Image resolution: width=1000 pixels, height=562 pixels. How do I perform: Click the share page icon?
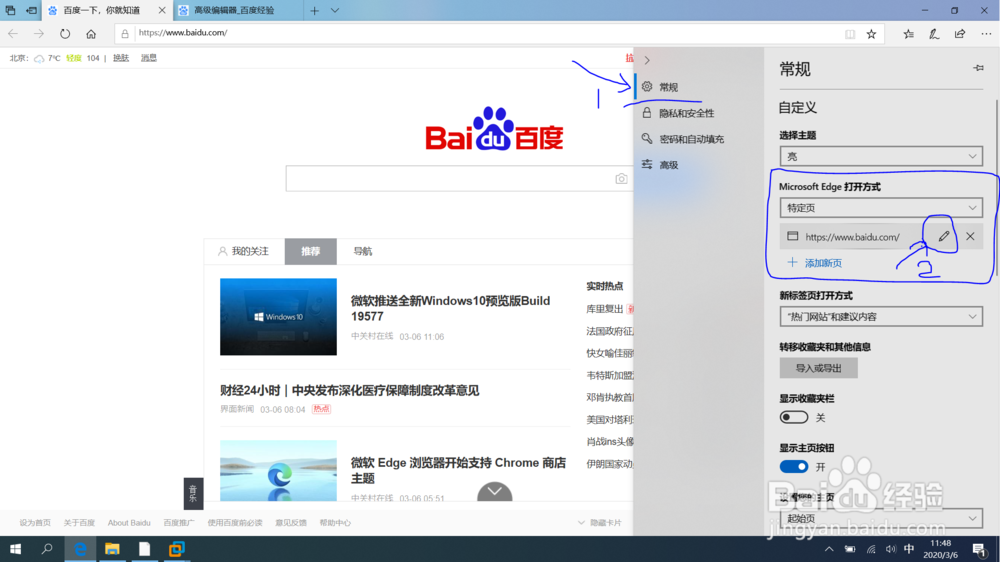(x=960, y=34)
